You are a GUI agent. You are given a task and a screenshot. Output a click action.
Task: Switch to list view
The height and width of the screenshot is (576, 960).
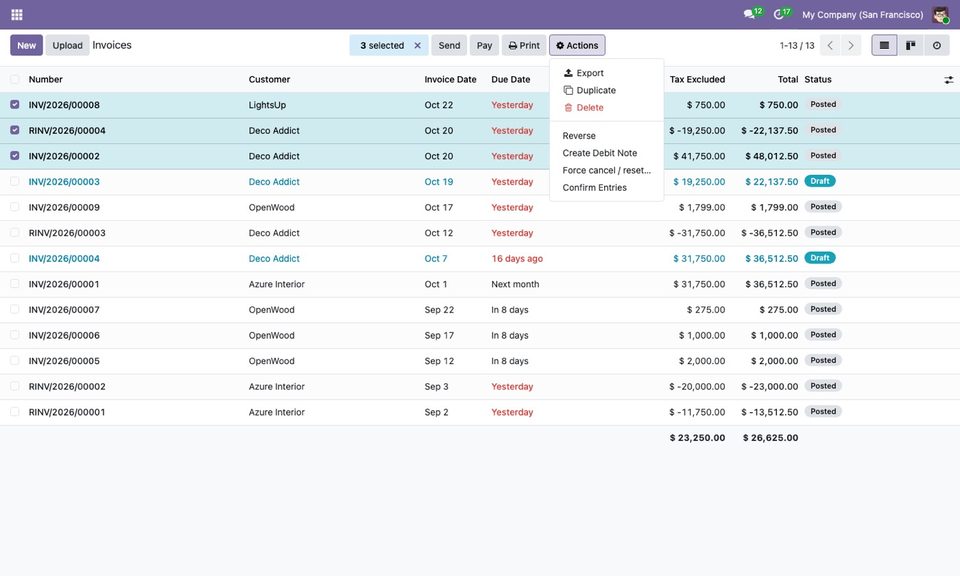[884, 45]
